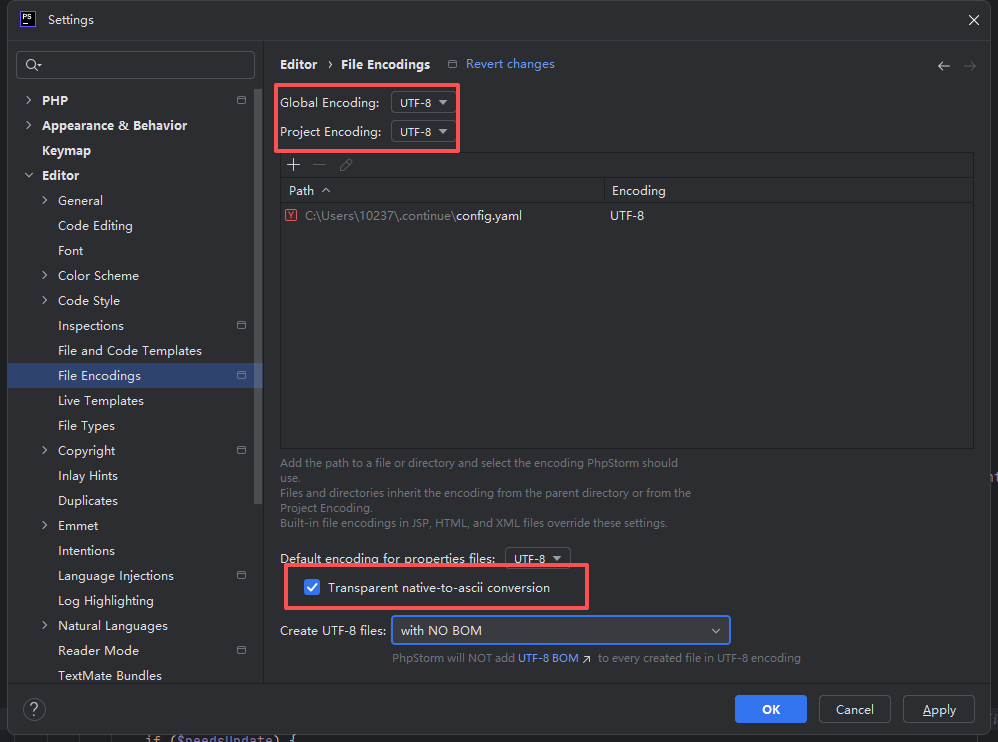Focus the settings search field
The image size is (998, 742).
pyautogui.click(x=136, y=65)
